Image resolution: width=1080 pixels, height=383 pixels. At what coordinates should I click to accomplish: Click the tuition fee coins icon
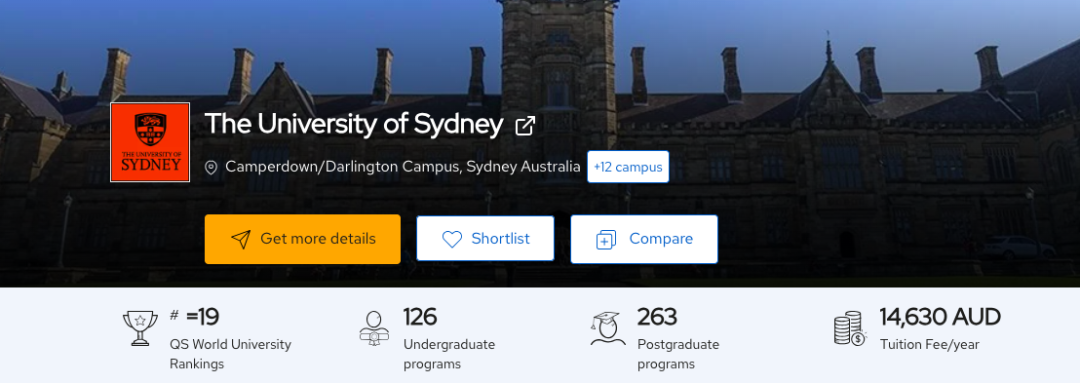pyautogui.click(x=849, y=329)
